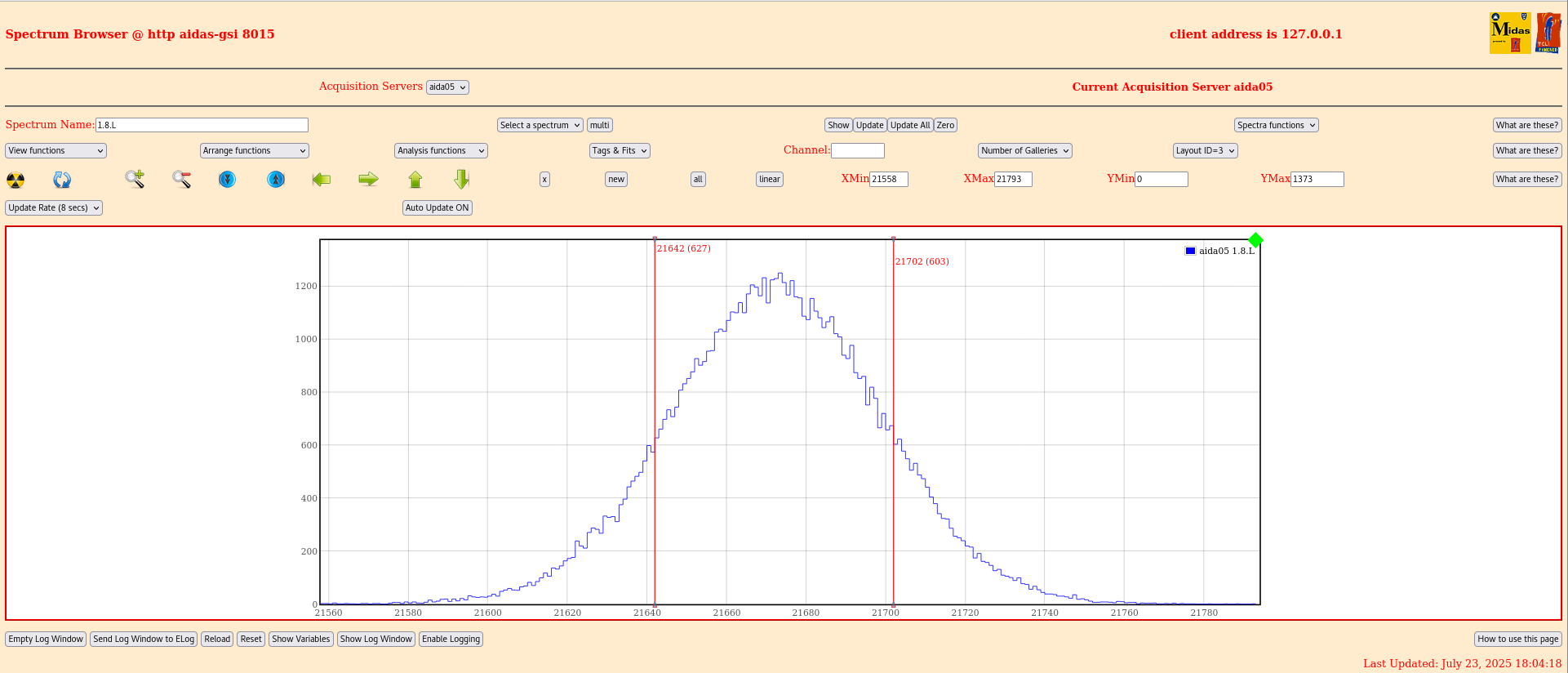Open the Update Rate (8 secs) dropdown
1568x673 pixels.
pyautogui.click(x=54, y=207)
